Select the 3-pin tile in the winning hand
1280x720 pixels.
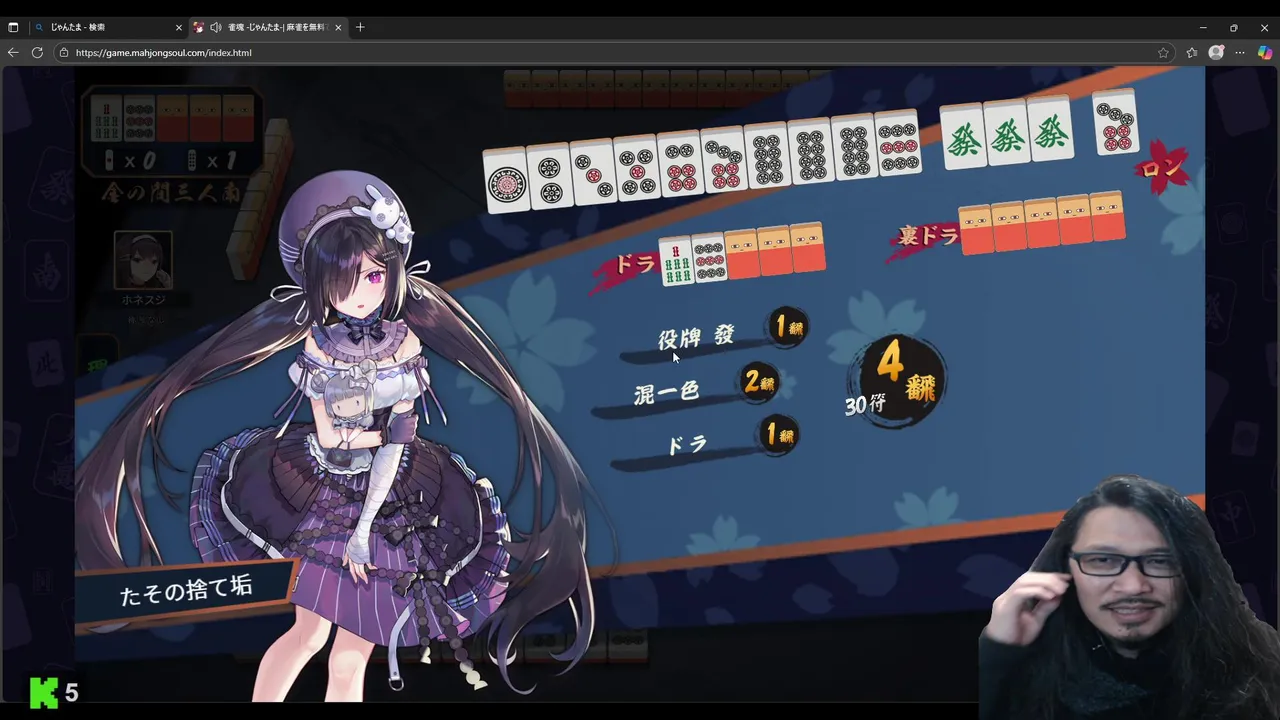click(x=593, y=171)
